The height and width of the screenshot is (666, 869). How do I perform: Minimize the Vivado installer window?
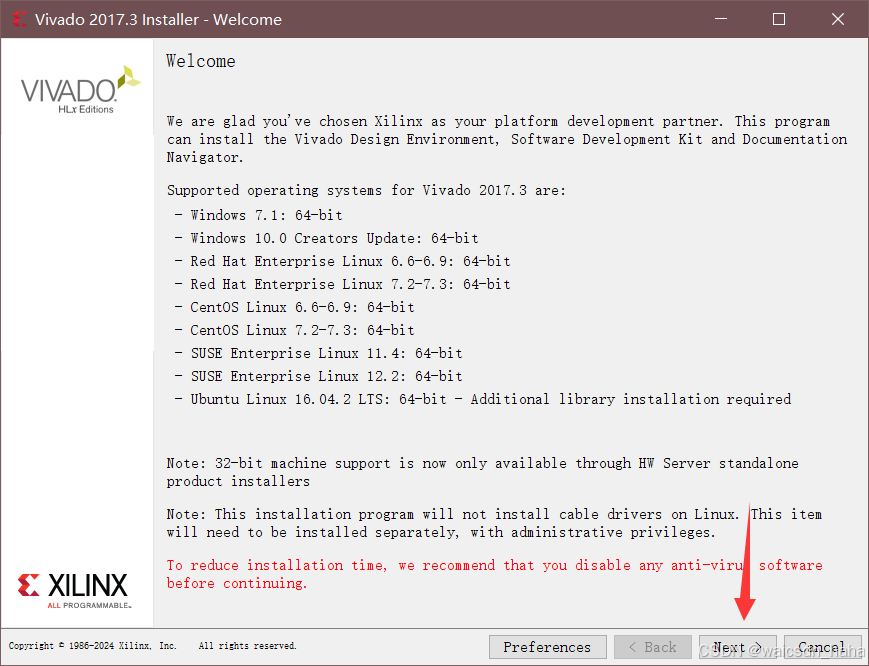point(720,19)
